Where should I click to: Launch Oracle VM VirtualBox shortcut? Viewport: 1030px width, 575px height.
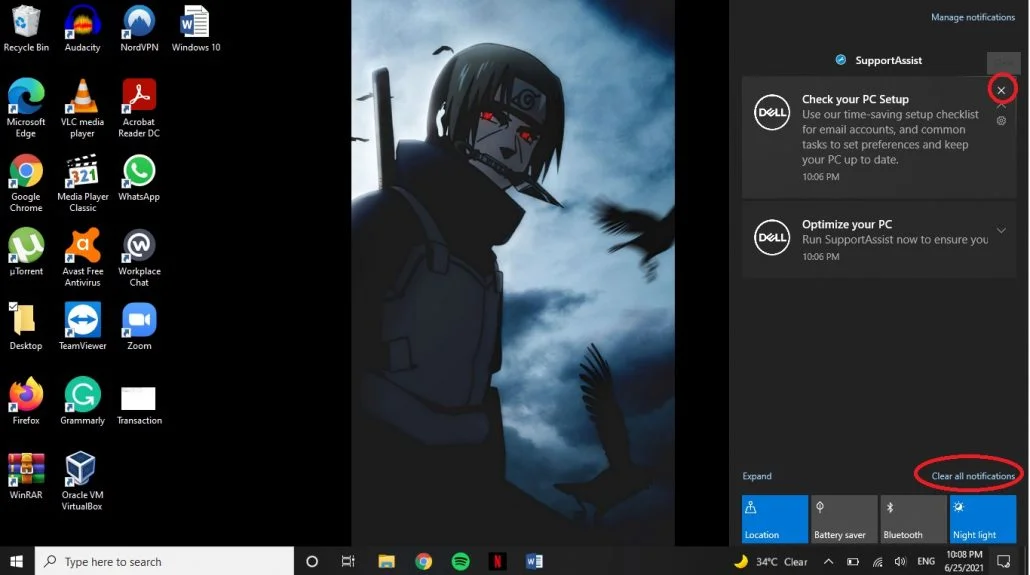[82, 481]
